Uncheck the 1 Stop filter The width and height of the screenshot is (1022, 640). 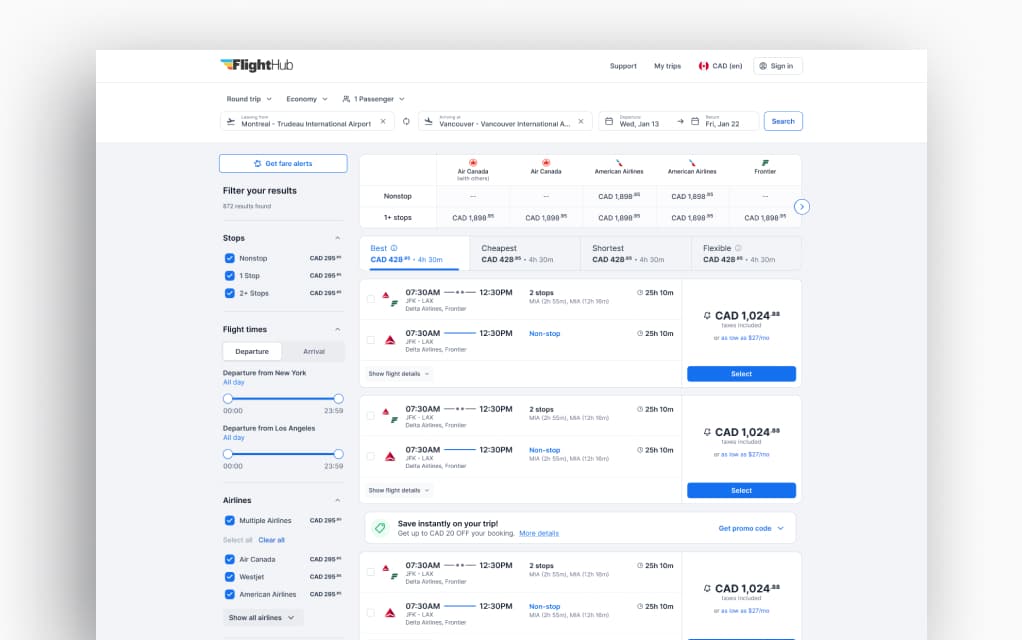pos(229,276)
